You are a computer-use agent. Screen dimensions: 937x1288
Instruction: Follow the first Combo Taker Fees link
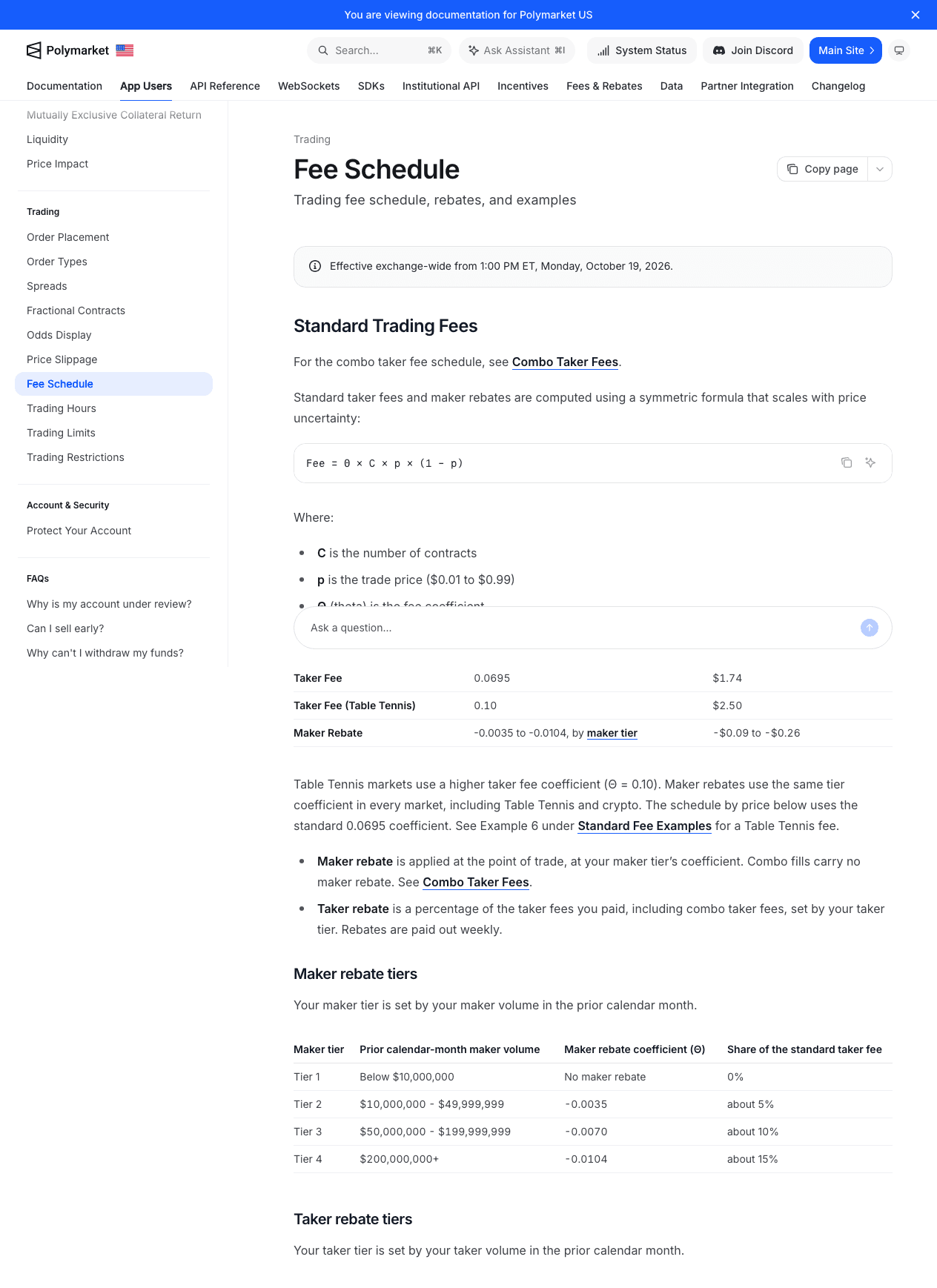[x=565, y=362]
